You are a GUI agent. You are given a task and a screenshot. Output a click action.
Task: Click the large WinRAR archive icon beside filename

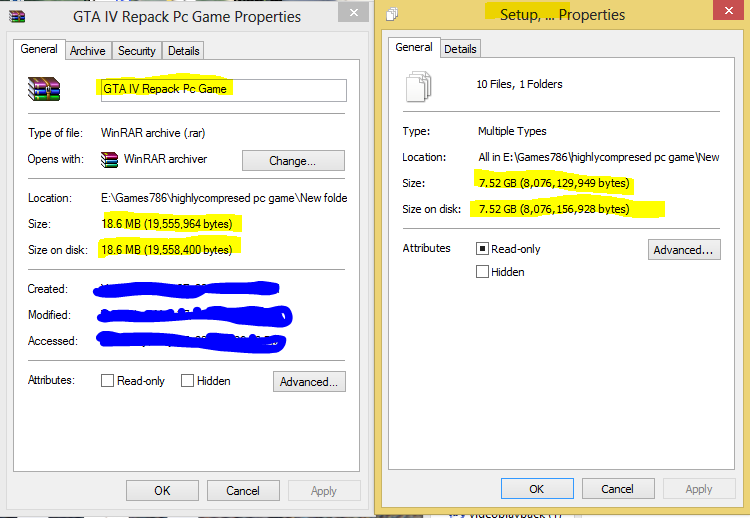44,88
